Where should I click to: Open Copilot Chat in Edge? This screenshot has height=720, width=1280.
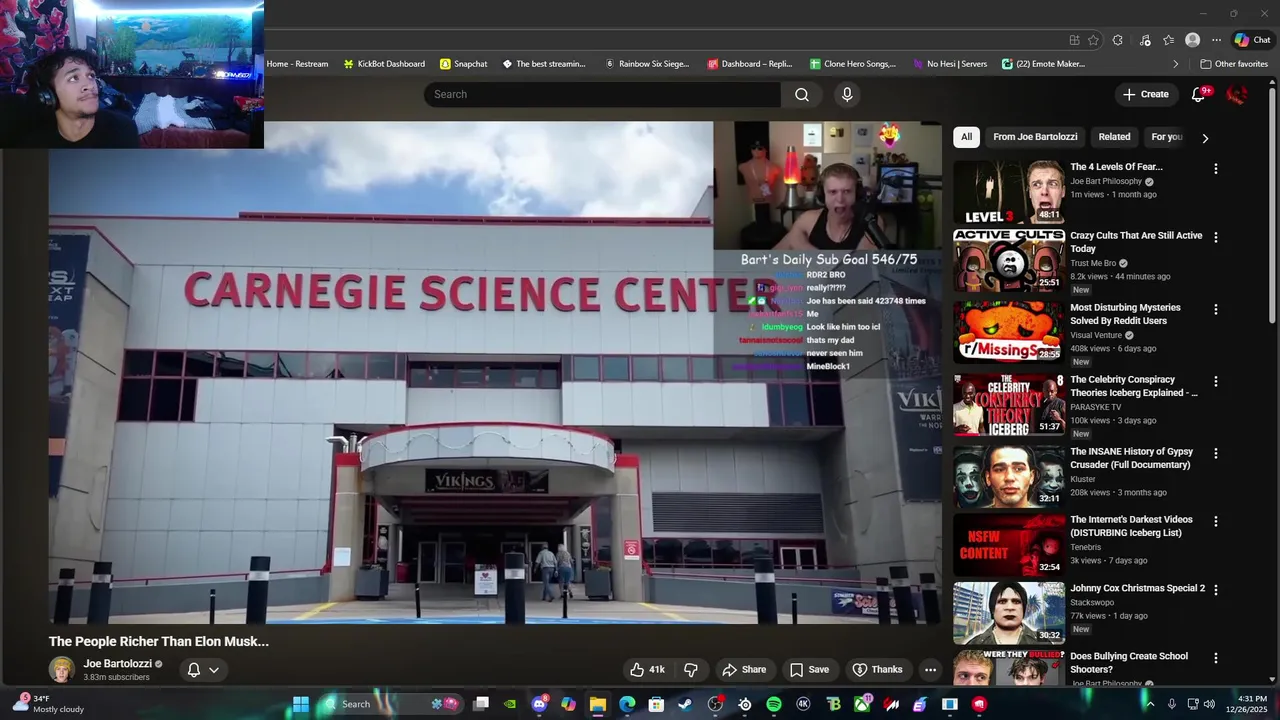click(x=1253, y=40)
